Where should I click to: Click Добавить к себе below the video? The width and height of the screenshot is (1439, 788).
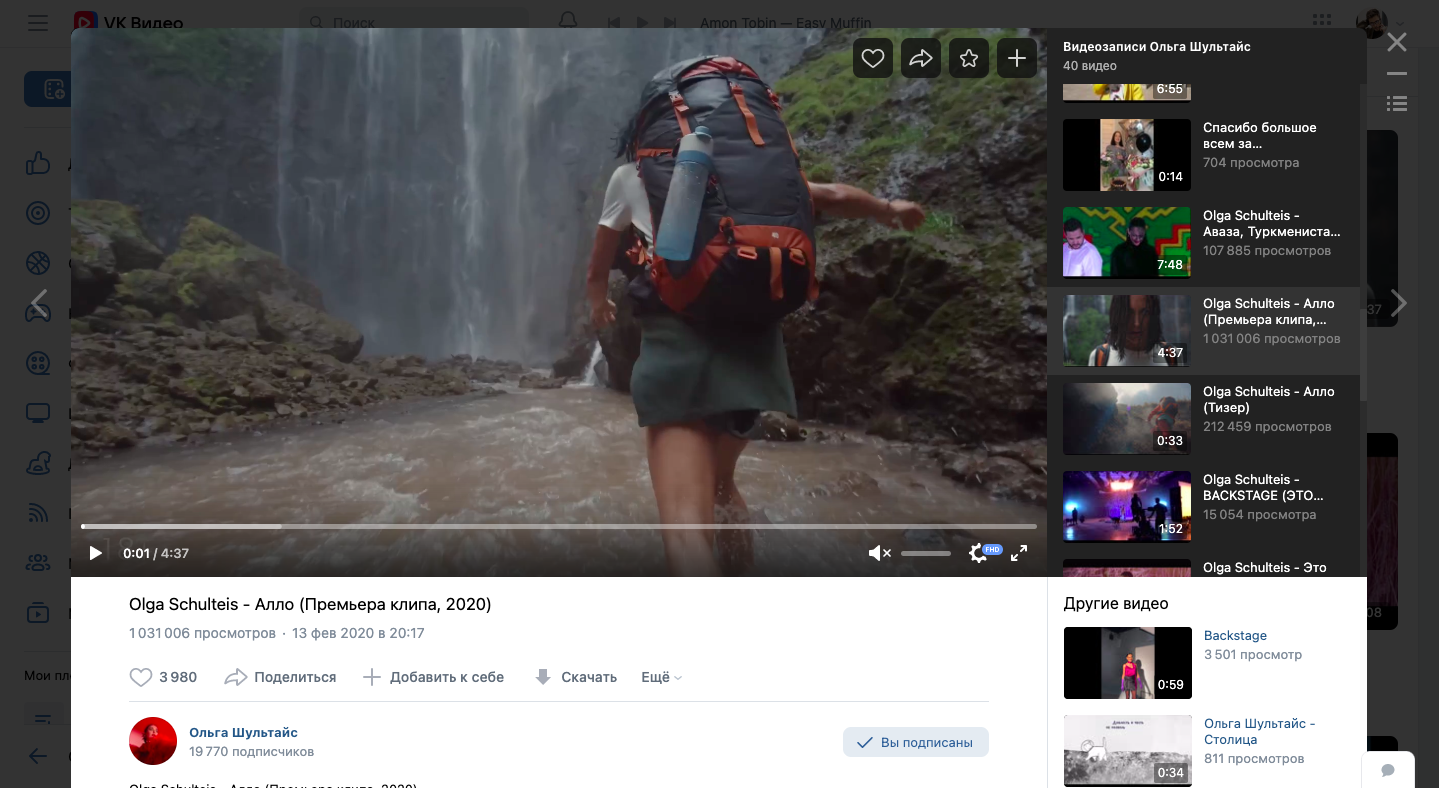pos(433,677)
